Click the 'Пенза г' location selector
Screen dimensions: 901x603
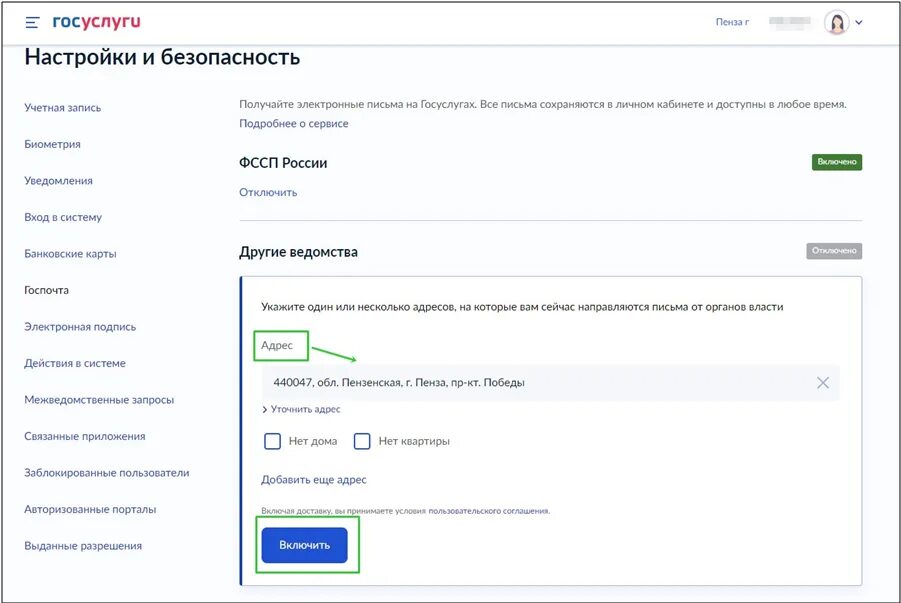click(x=732, y=22)
